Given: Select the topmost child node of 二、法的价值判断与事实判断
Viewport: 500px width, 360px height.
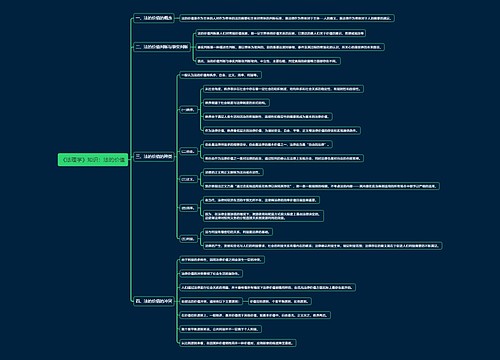Looking at the screenshot, I should coord(281,33).
